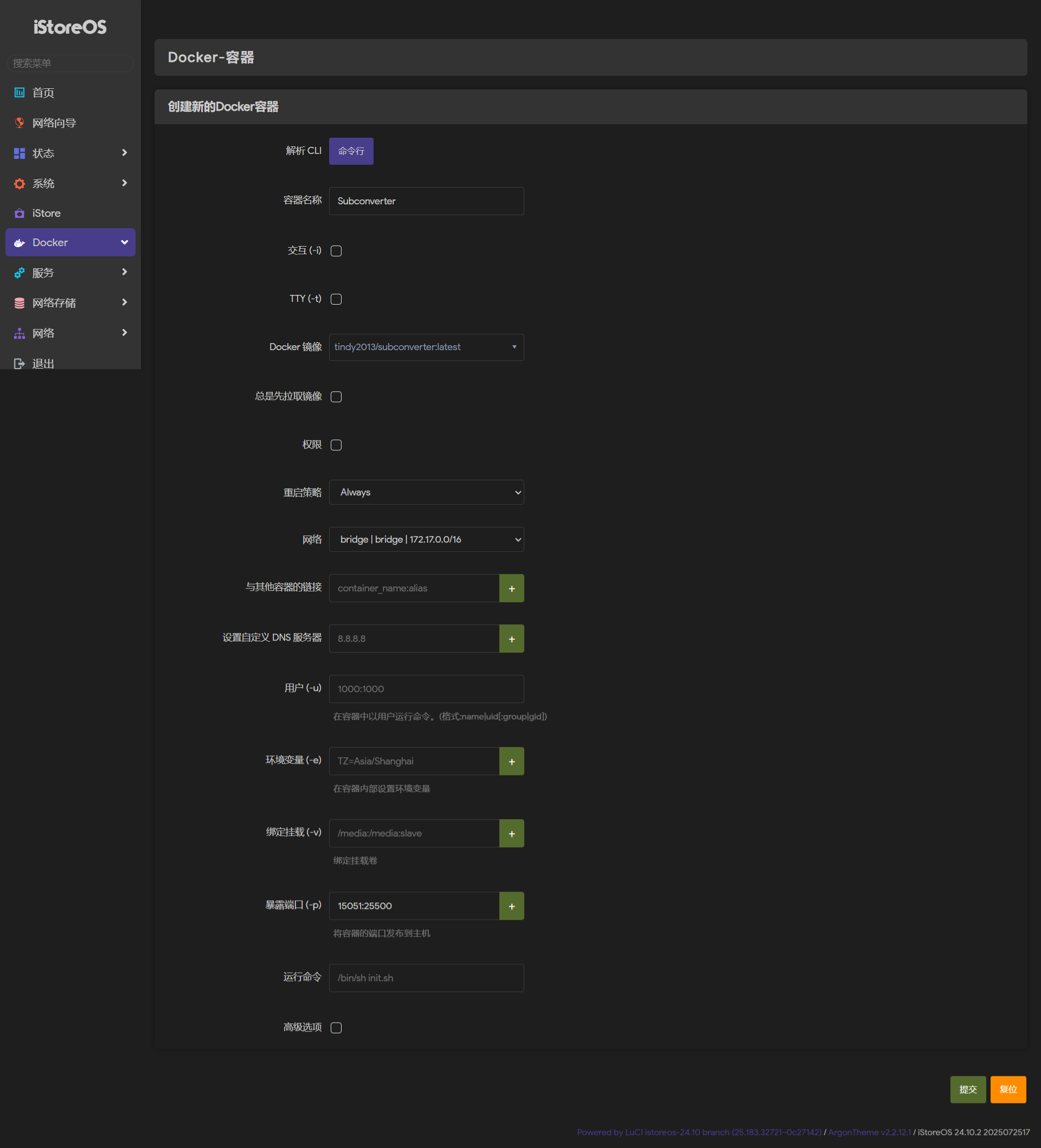Screen dimensions: 1041x1148
Task: Expand the network storage (网络存储) menu
Action: click(70, 302)
